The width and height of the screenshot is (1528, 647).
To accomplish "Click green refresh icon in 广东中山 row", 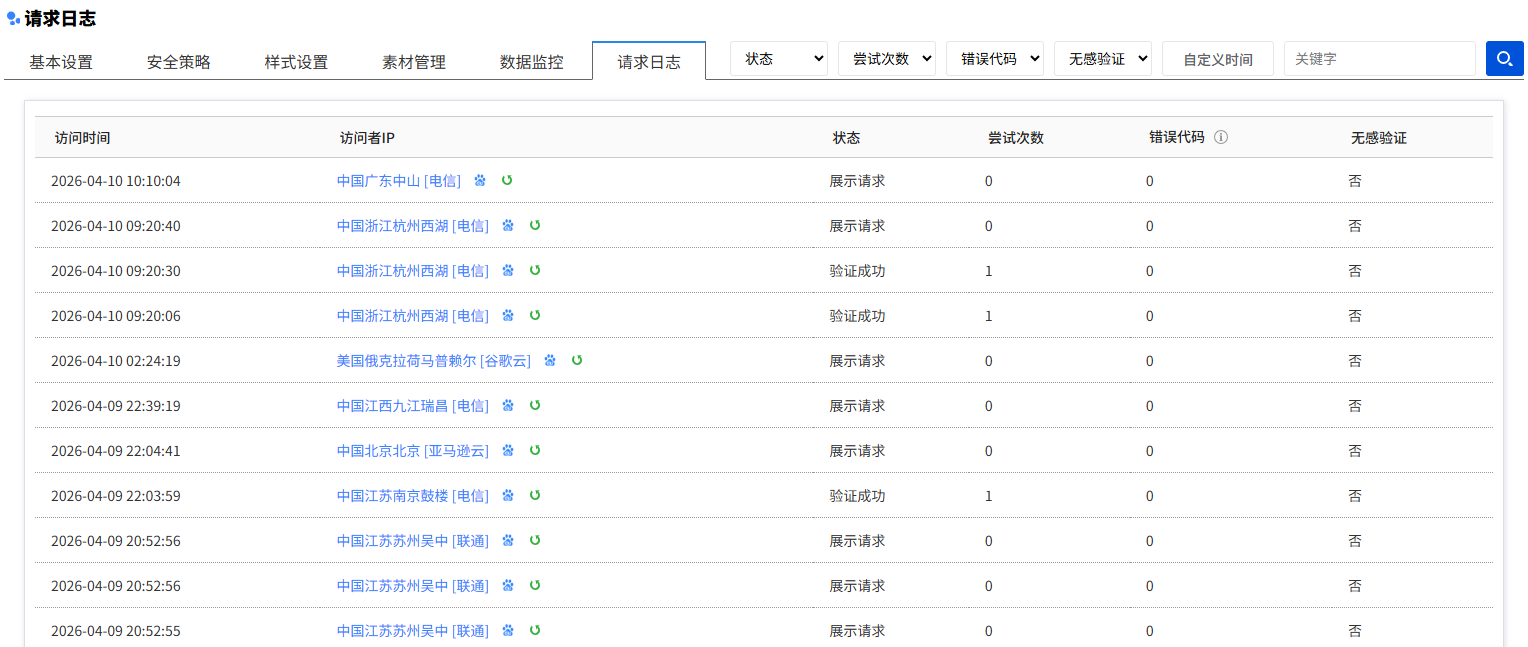I will 507,180.
